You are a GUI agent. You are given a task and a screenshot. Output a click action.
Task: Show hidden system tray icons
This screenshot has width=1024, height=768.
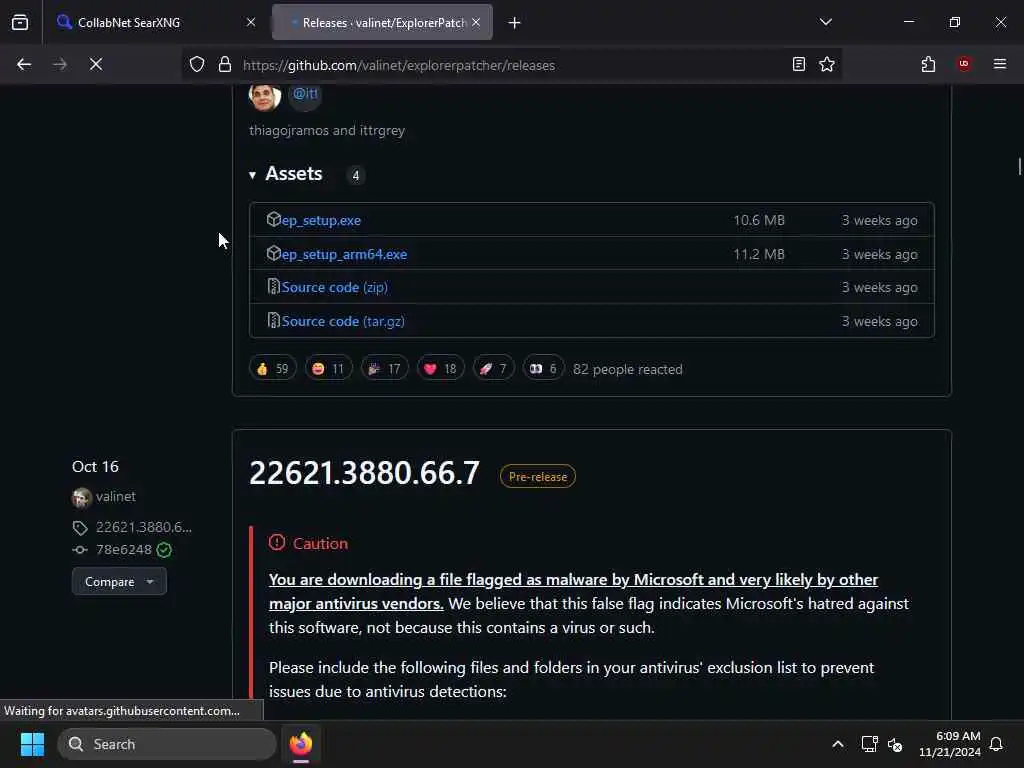838,744
